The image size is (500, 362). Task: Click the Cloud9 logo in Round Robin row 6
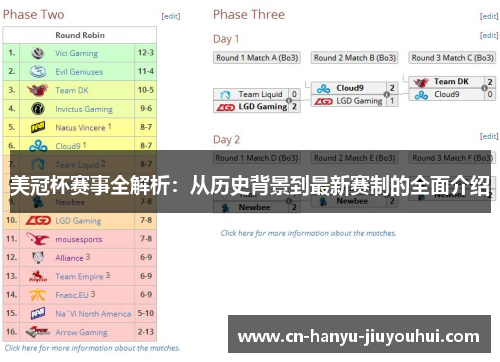pyautogui.click(x=38, y=146)
